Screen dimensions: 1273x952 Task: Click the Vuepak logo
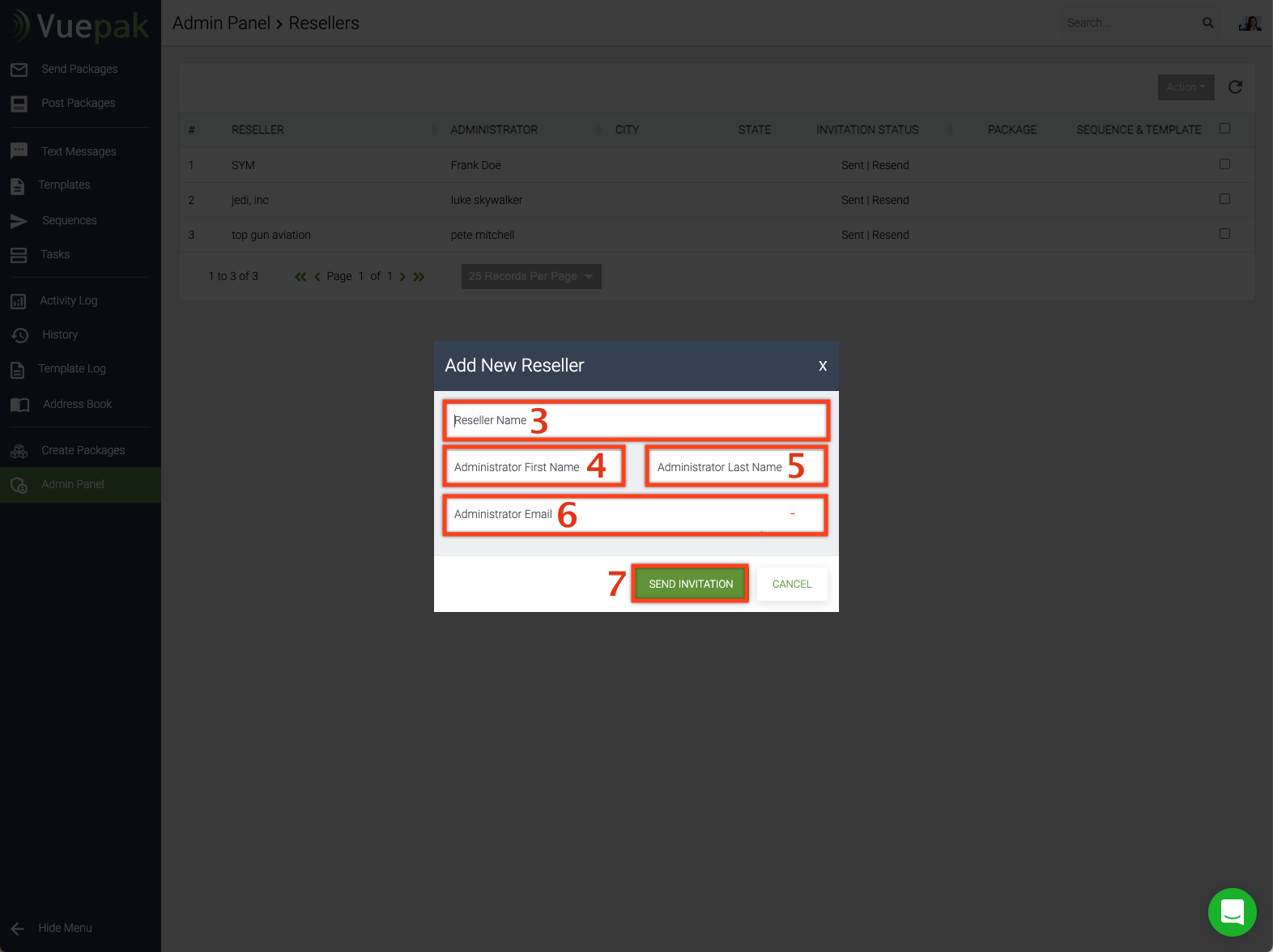79,26
